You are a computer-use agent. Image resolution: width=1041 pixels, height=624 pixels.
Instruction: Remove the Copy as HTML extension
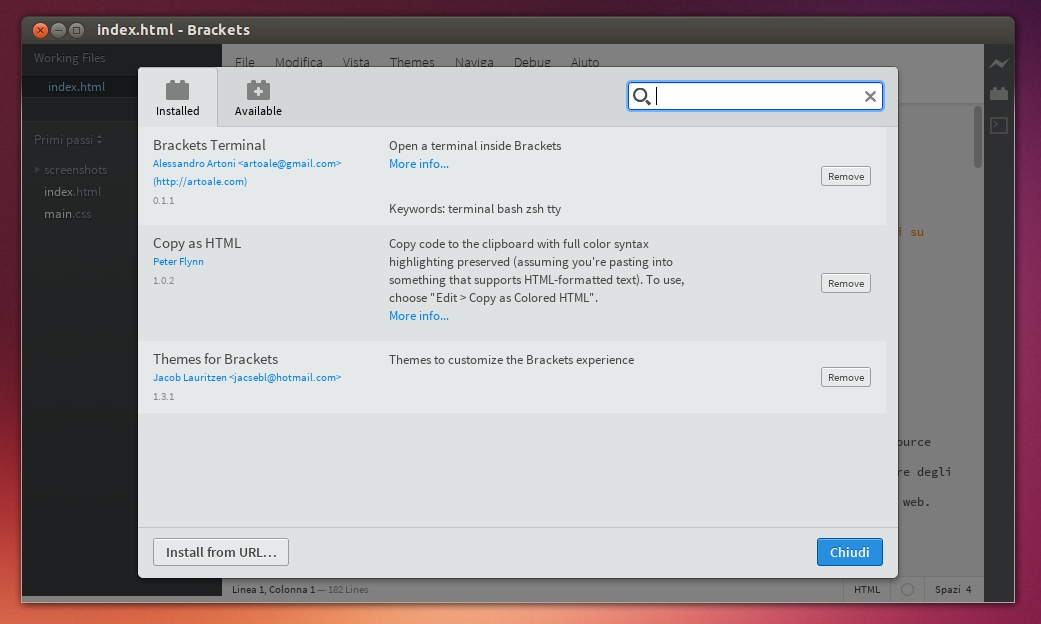[845, 283]
